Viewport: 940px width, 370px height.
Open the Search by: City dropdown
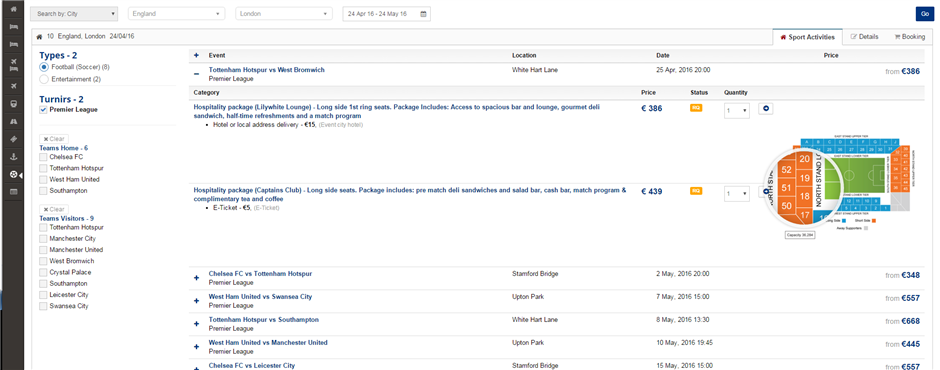coord(74,13)
